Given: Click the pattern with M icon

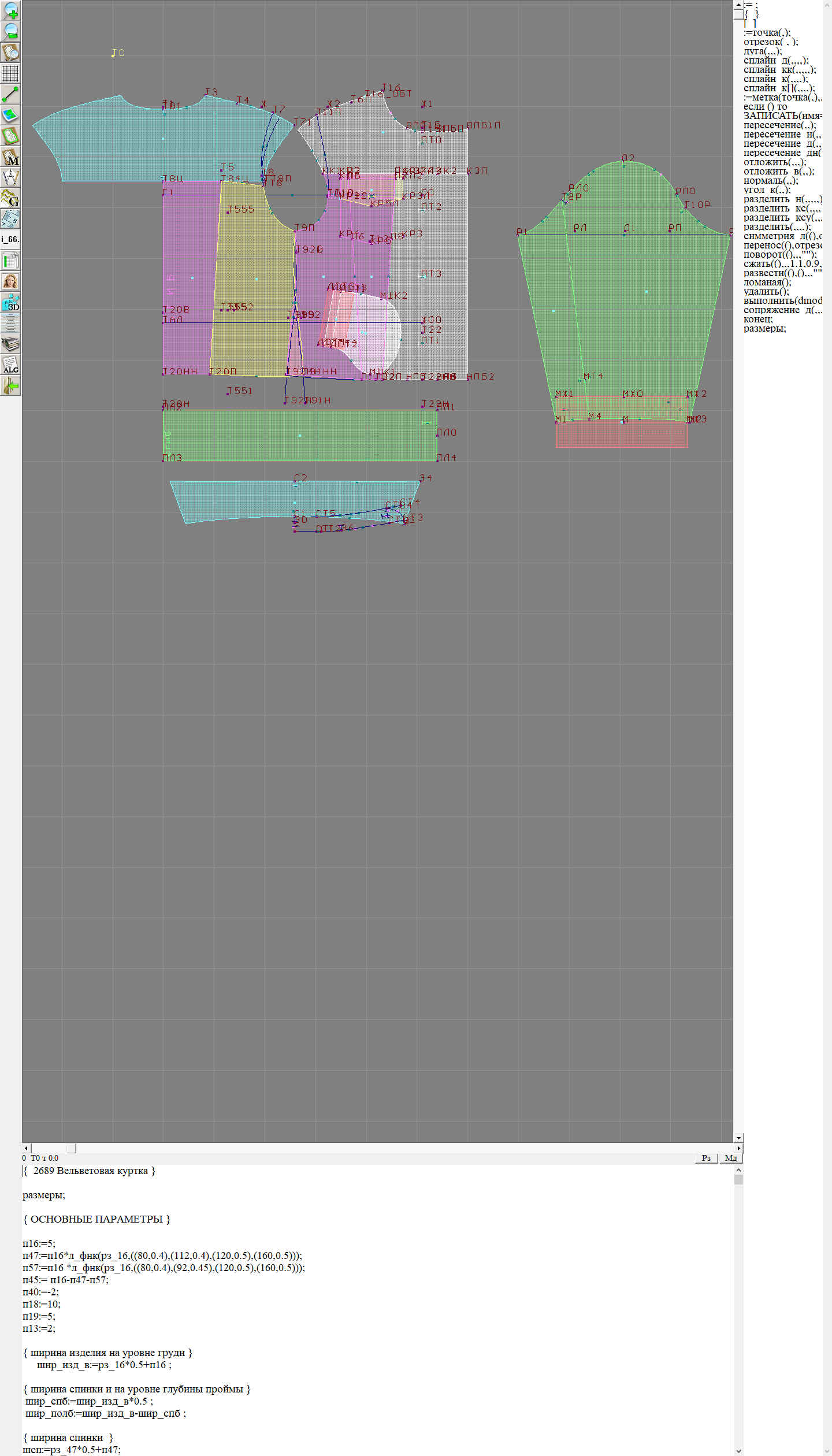Looking at the screenshot, I should tap(10, 157).
